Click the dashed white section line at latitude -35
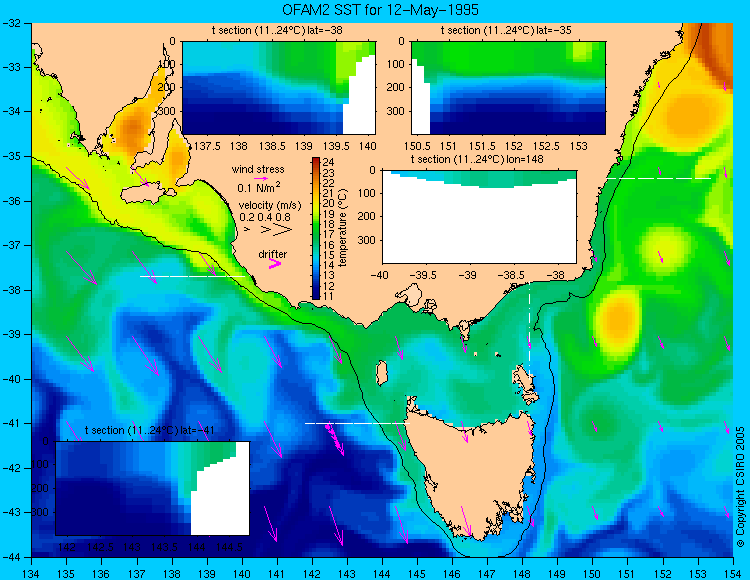This screenshot has height=580, width=750. [659, 178]
